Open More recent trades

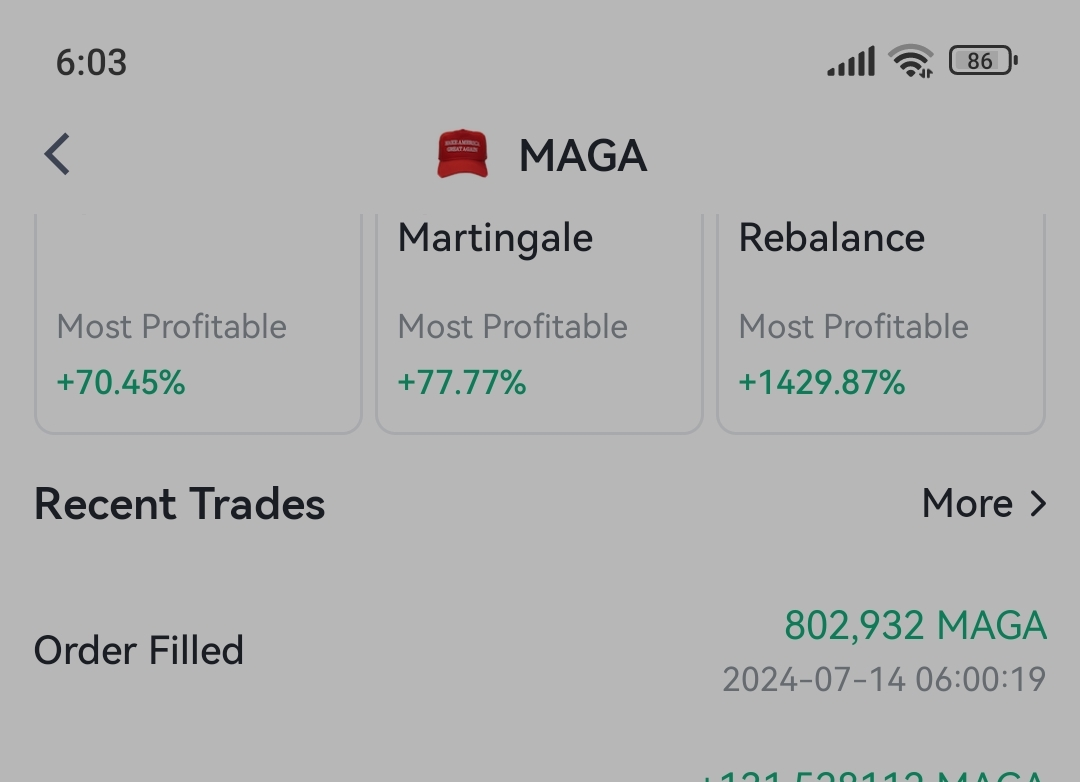(x=984, y=504)
